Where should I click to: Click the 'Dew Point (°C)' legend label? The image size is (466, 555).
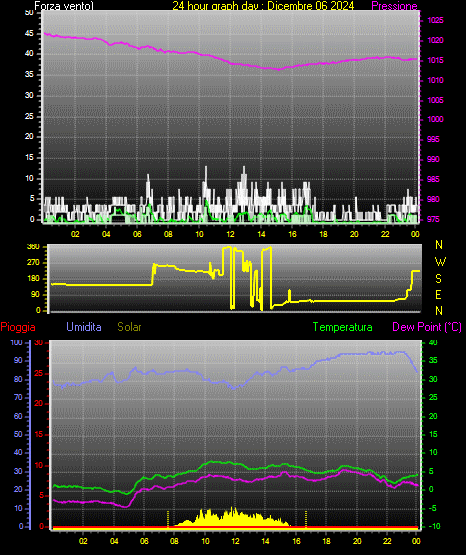(x=427, y=327)
